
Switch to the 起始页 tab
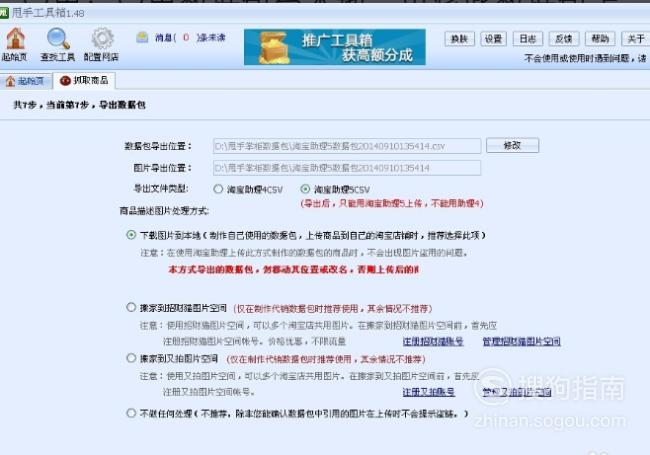[25, 81]
